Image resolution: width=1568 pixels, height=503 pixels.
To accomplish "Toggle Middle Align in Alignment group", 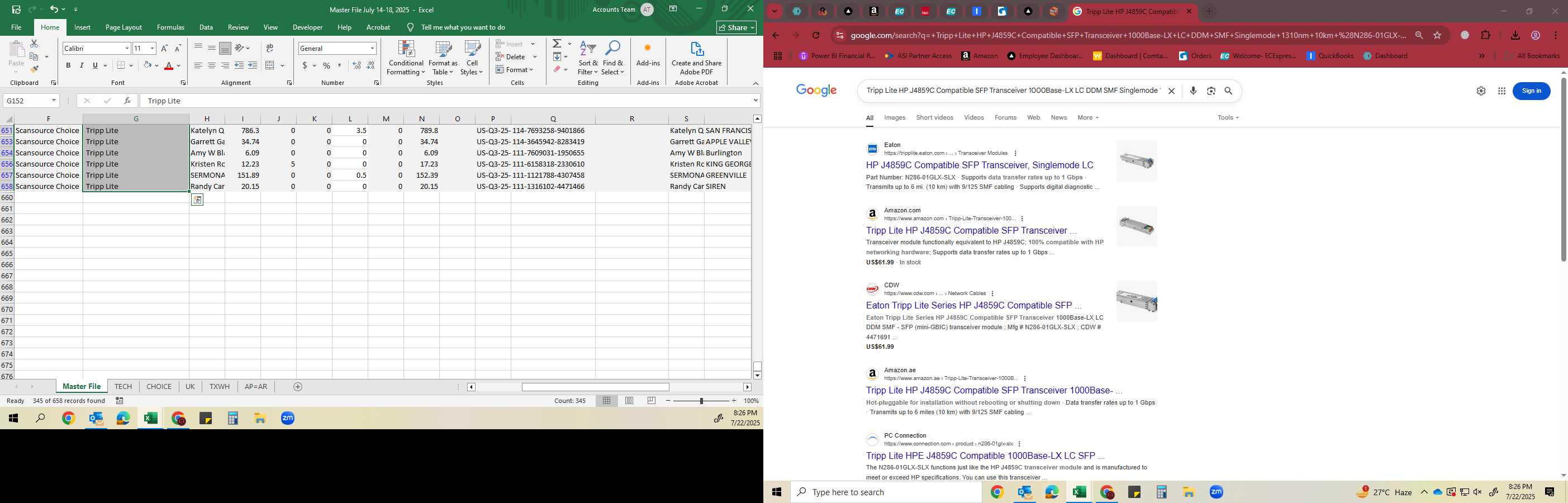I will pos(212,48).
